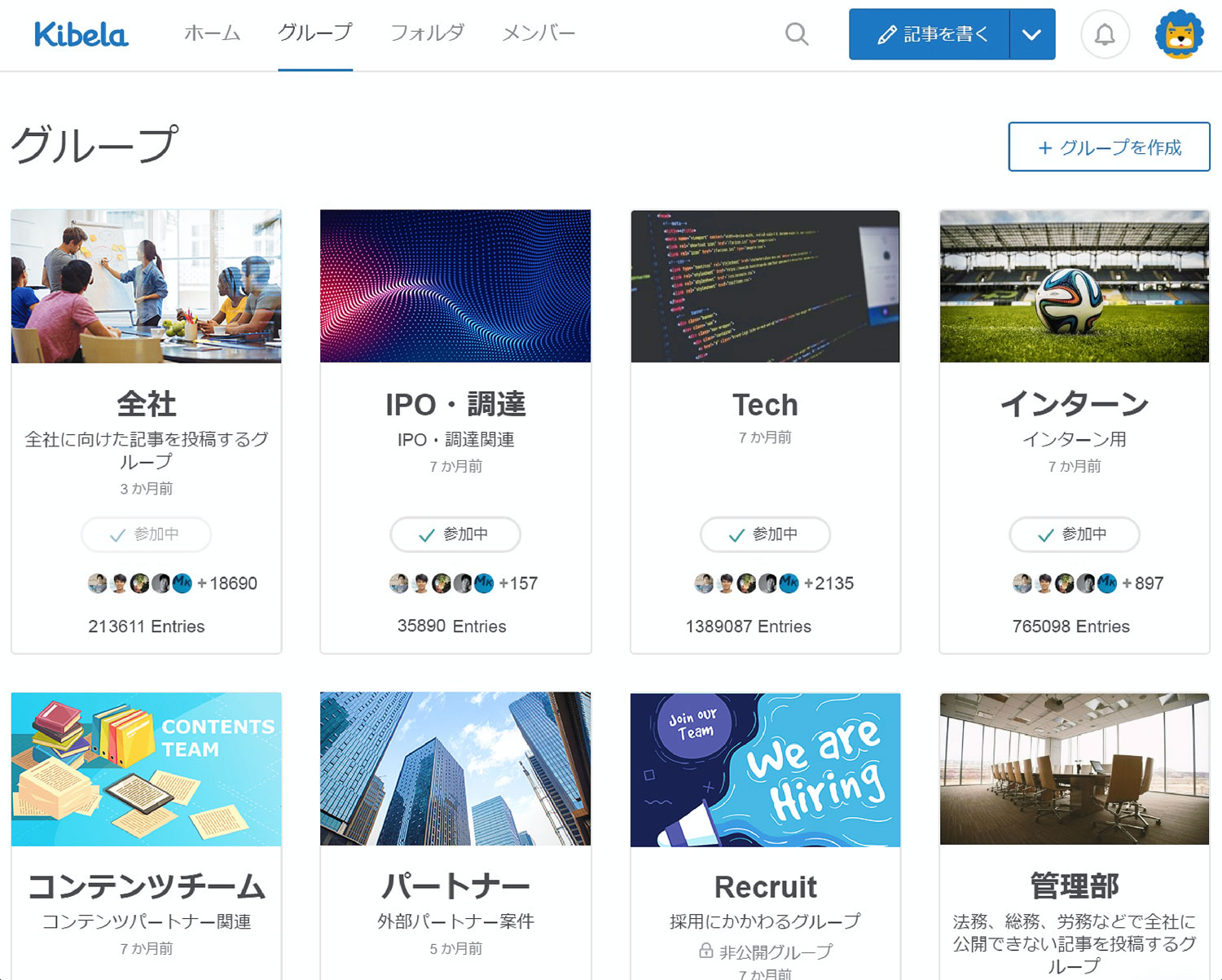Toggle 参加中 membership for インターン group

[1074, 535]
